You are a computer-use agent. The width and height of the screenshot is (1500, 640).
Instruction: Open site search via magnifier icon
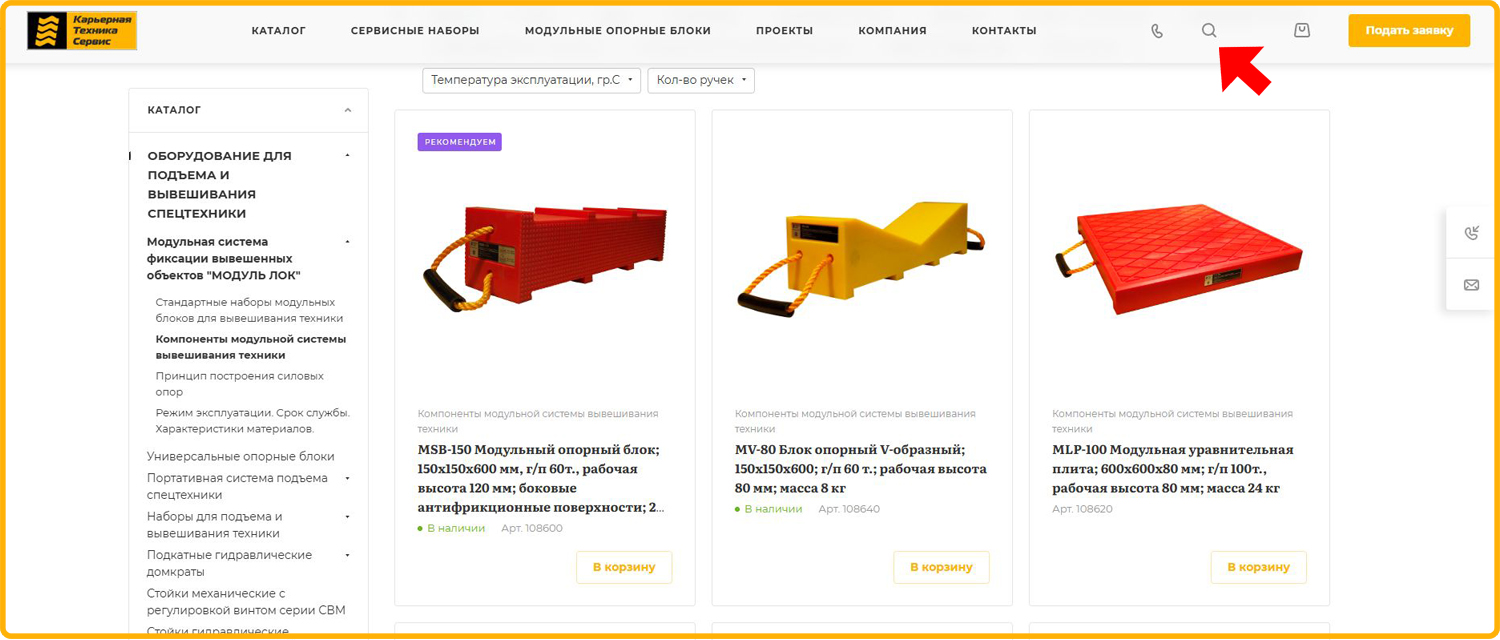(1209, 30)
